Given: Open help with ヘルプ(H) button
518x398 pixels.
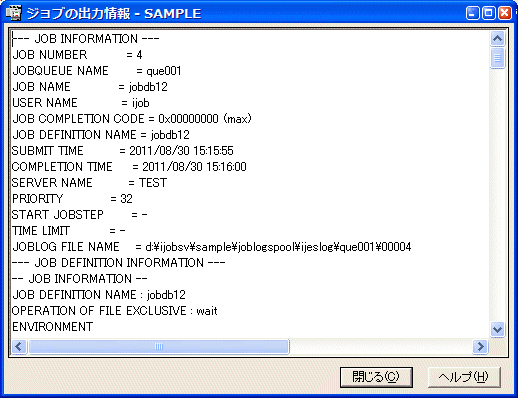Looking at the screenshot, I should pyautogui.click(x=464, y=377).
